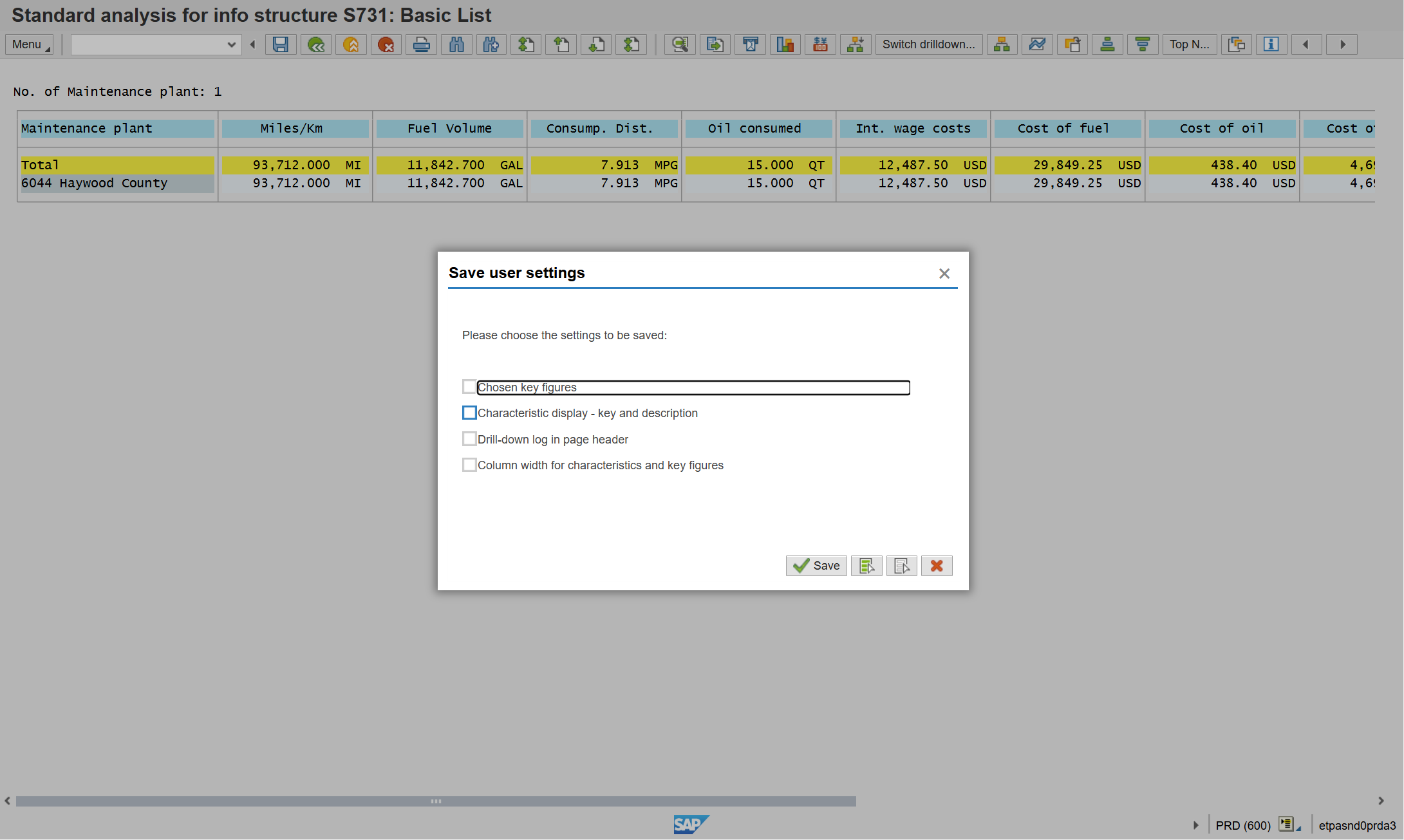Click the currency conversion icon

click(x=820, y=44)
